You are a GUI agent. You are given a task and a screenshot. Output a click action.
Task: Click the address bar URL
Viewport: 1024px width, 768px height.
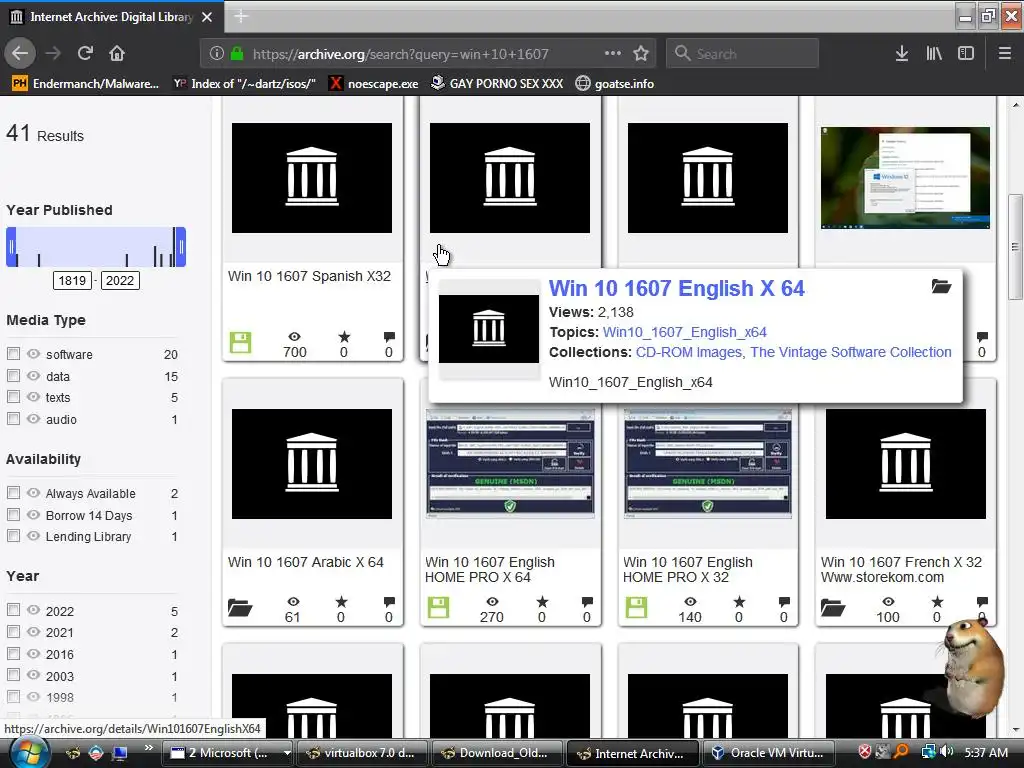pos(401,54)
